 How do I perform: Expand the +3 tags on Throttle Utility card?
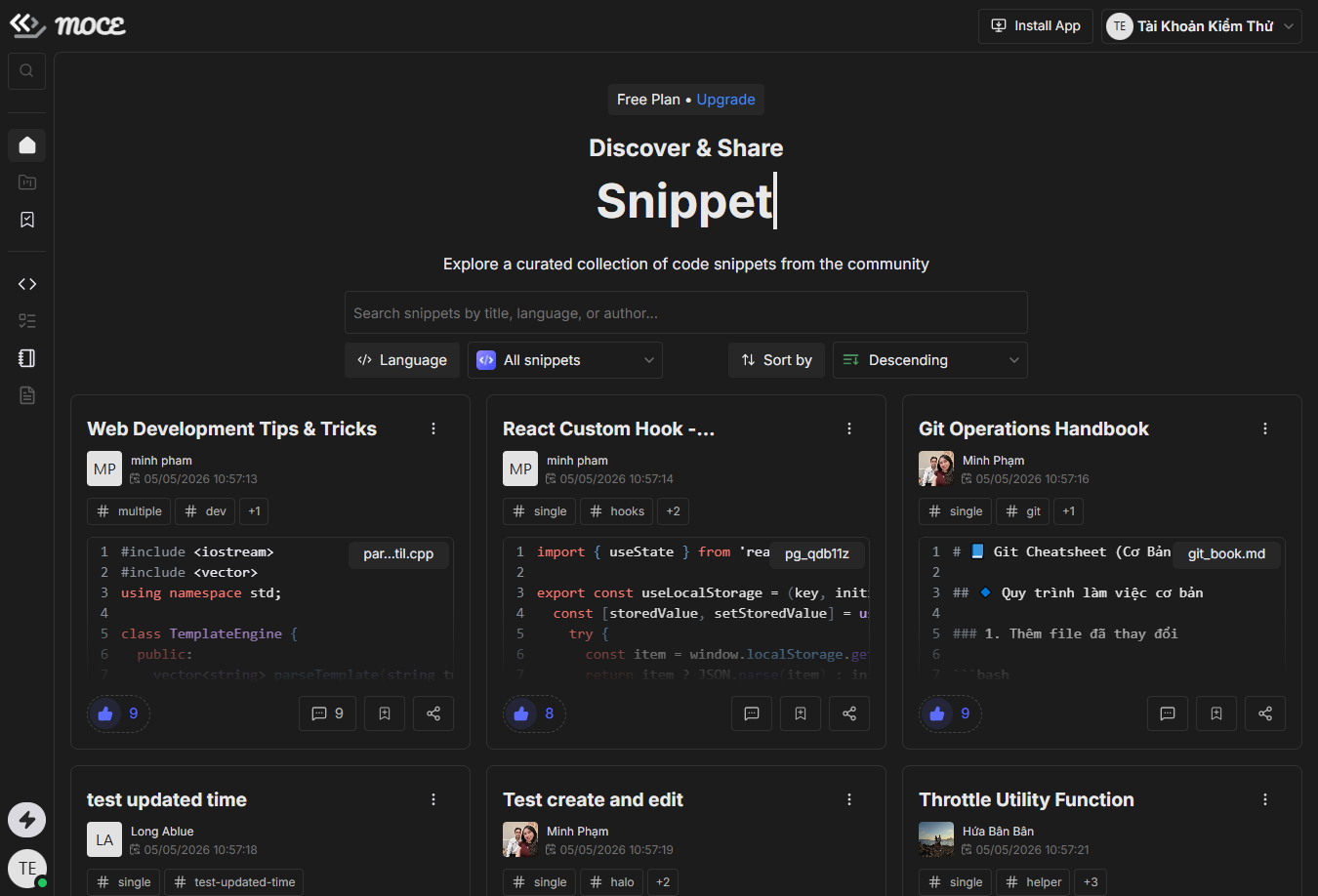(1091, 882)
